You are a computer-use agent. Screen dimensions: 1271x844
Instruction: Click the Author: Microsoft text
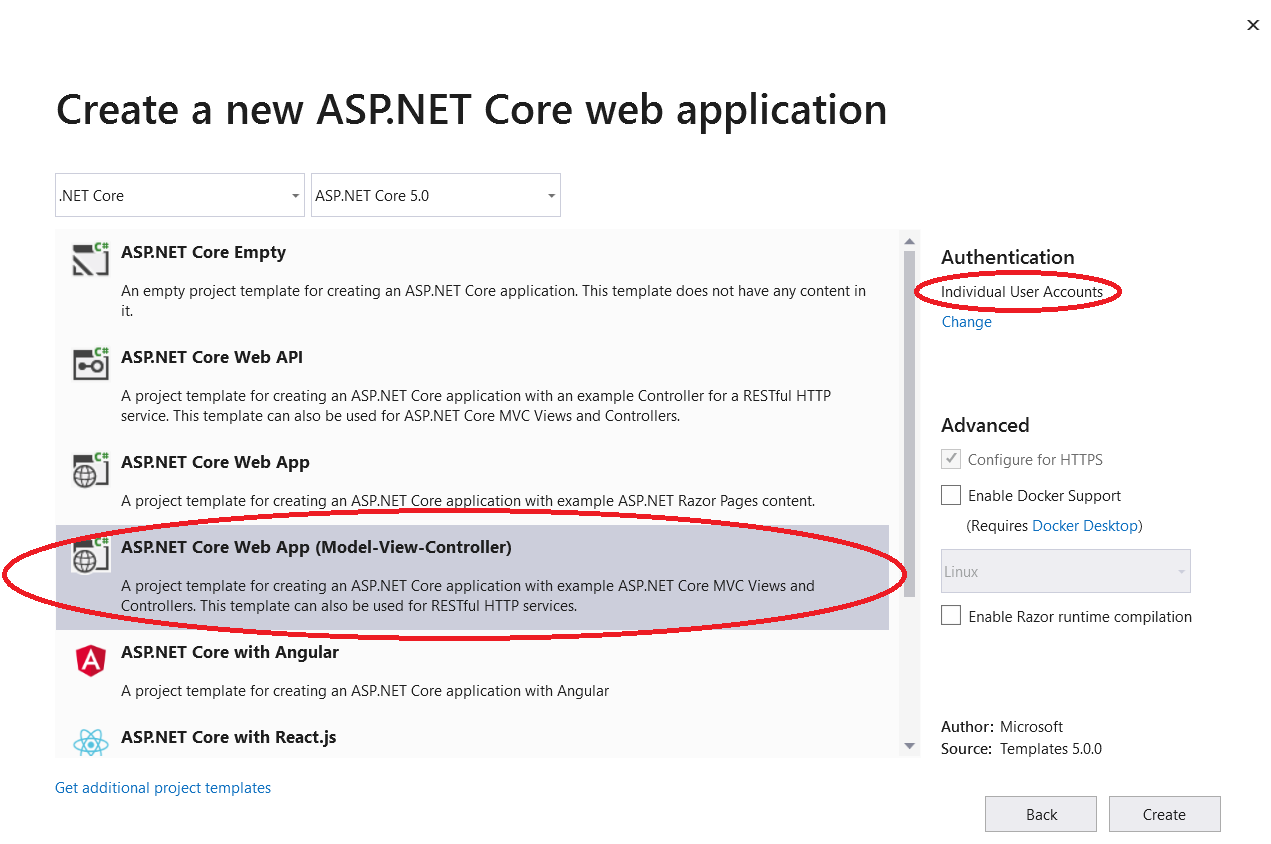point(1002,727)
